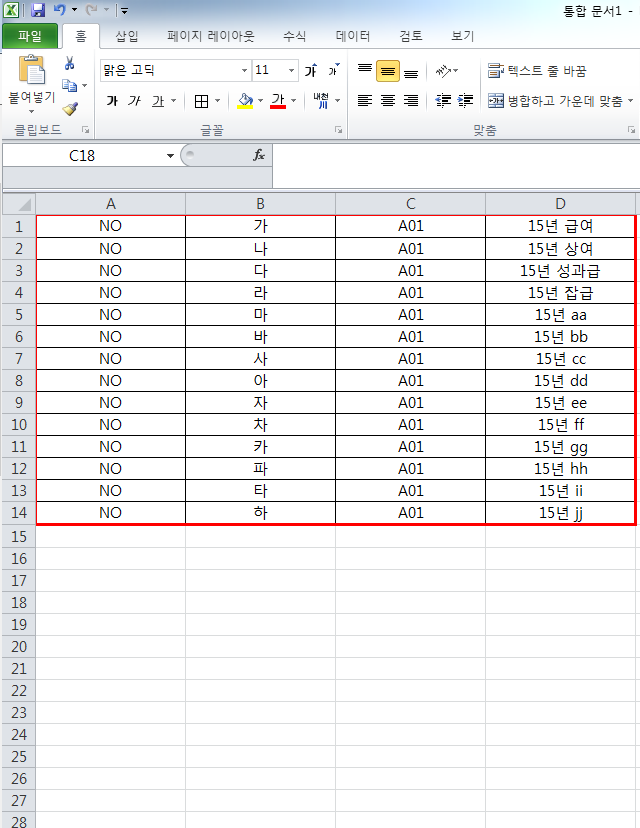Click the Increase Indent icon

click(465, 100)
